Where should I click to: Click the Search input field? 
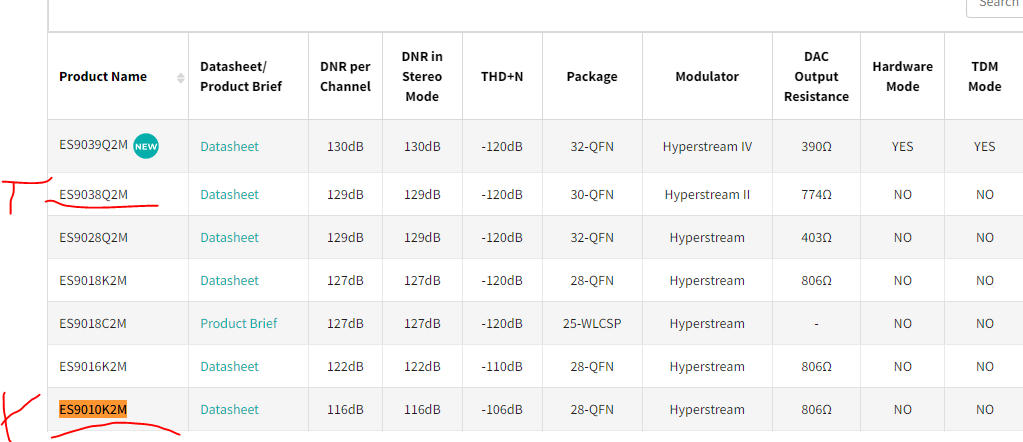(x=995, y=5)
